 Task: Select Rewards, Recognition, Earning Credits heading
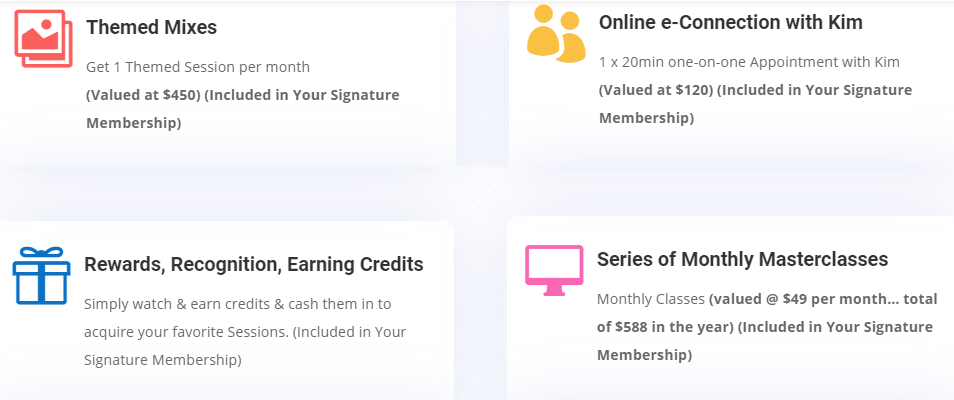pyautogui.click(x=254, y=264)
